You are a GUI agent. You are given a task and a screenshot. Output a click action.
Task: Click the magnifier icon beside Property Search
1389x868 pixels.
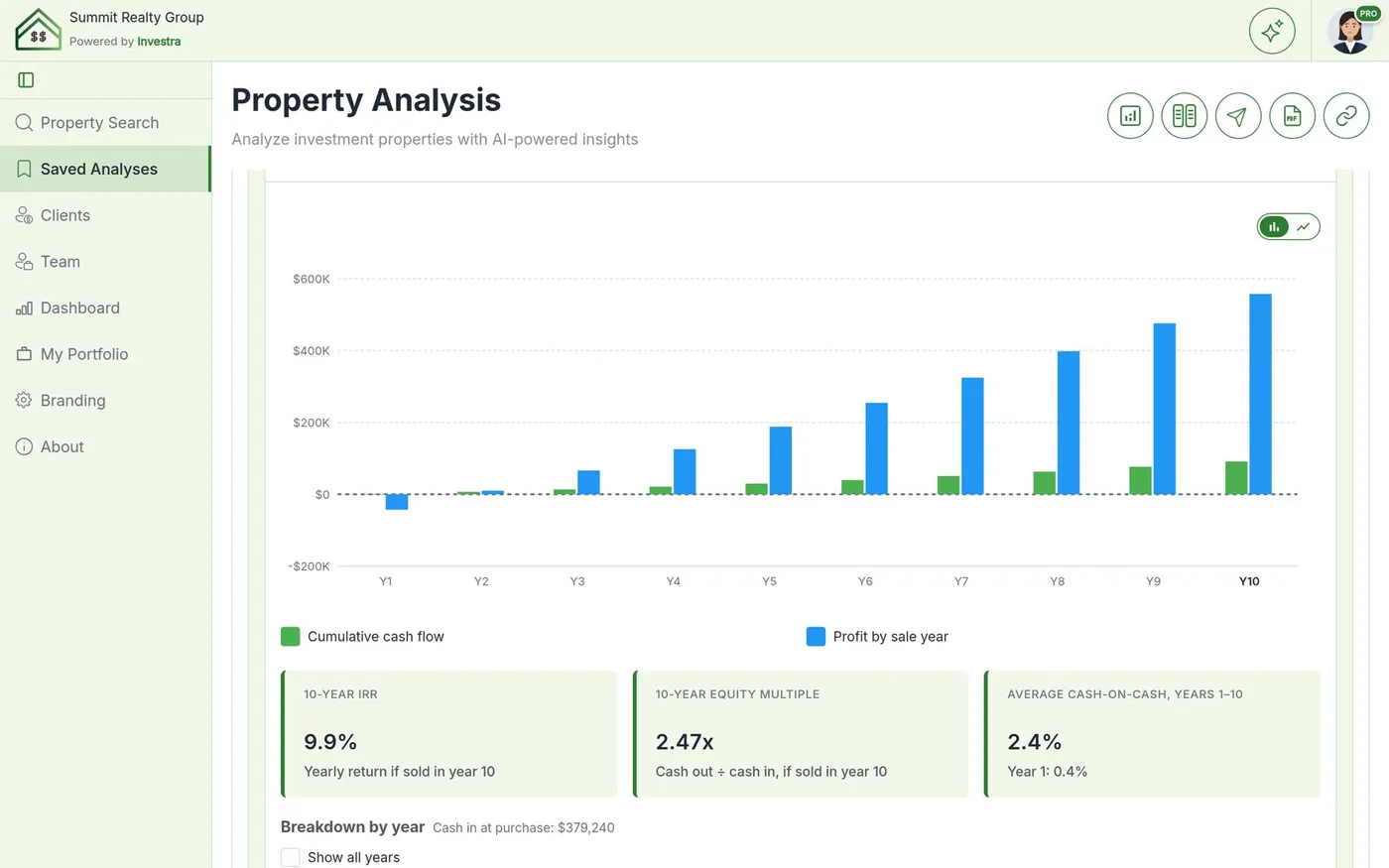[x=24, y=123]
